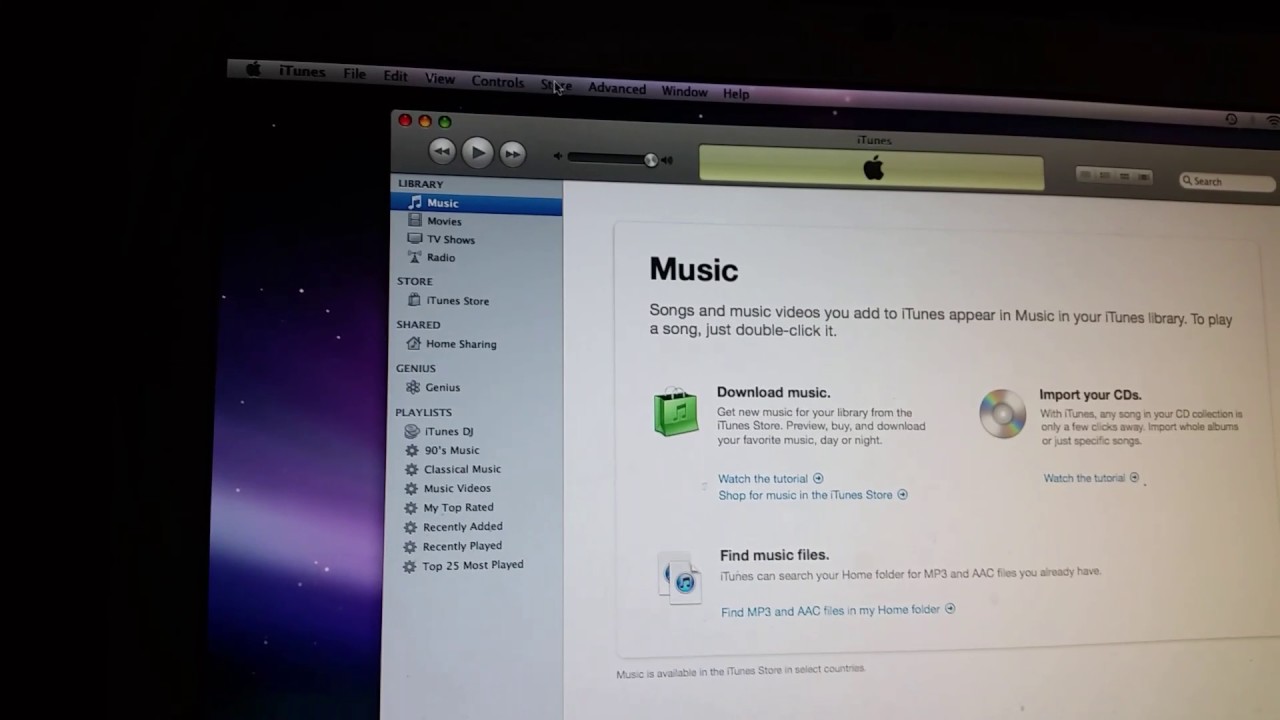Select Music in the Library sidebar
The height and width of the screenshot is (720, 1280).
pyautogui.click(x=476, y=203)
